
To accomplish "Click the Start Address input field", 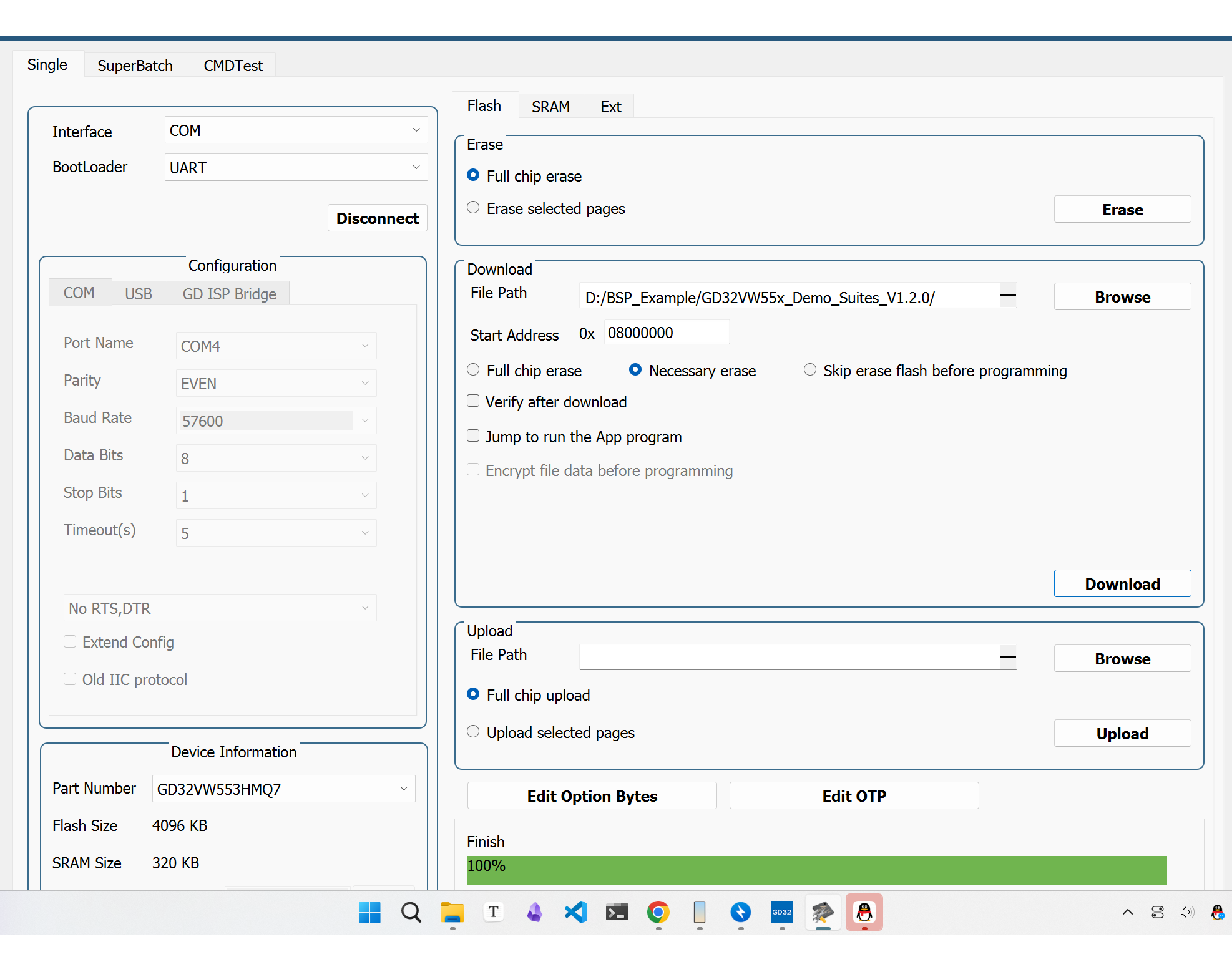I will pos(666,333).
